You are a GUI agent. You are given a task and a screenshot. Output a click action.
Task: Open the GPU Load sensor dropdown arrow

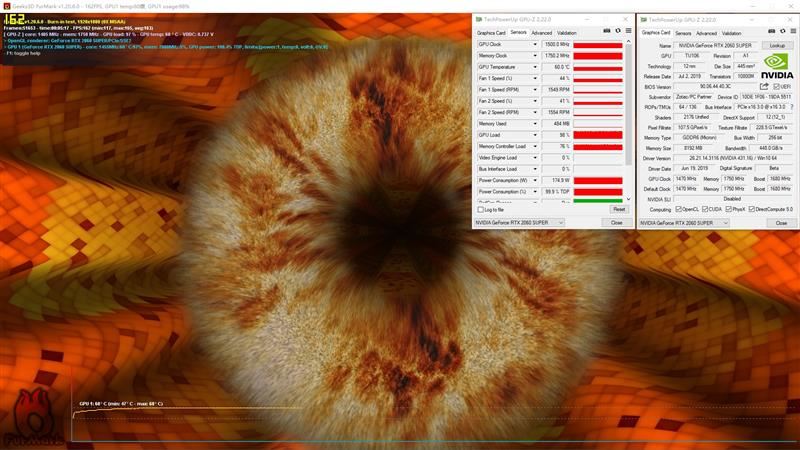point(535,135)
